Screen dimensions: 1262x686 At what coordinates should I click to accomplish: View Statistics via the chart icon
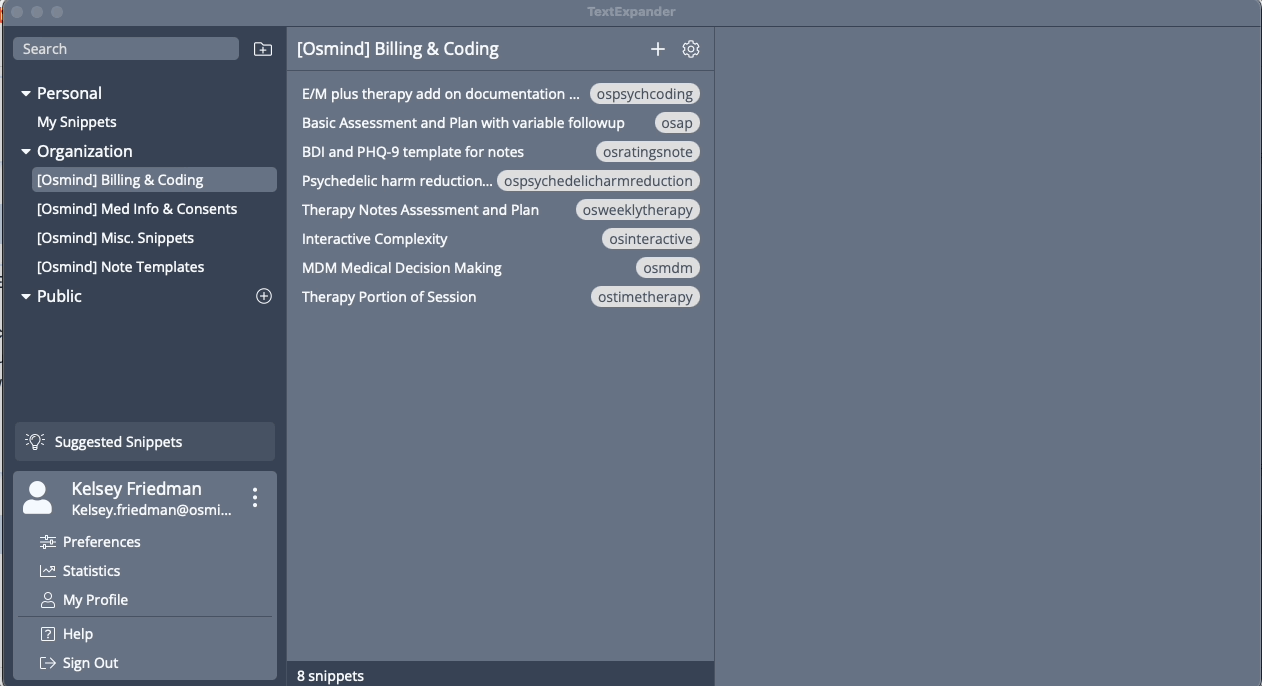(x=47, y=570)
